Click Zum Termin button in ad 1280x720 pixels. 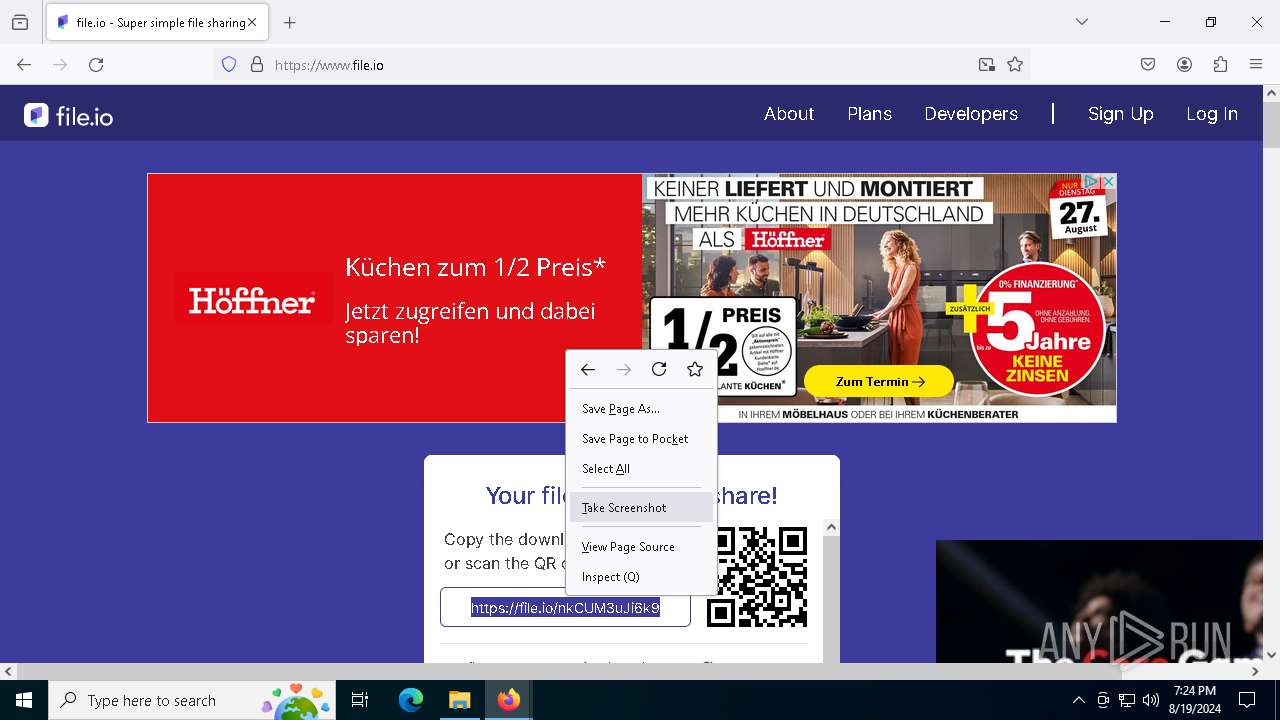pos(879,381)
